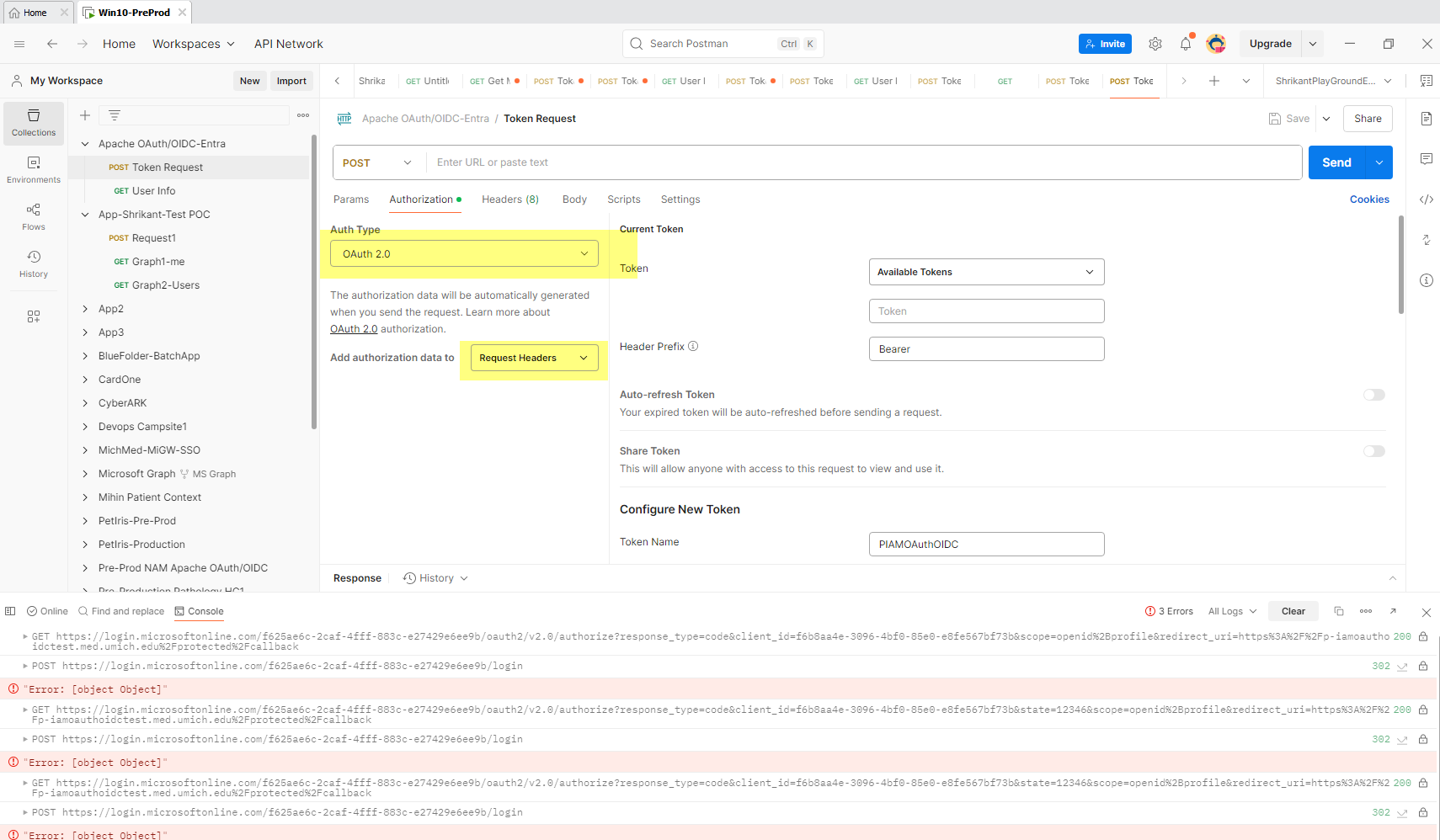
Task: Open the documentation icon in right sidebar
Action: coord(1427,119)
